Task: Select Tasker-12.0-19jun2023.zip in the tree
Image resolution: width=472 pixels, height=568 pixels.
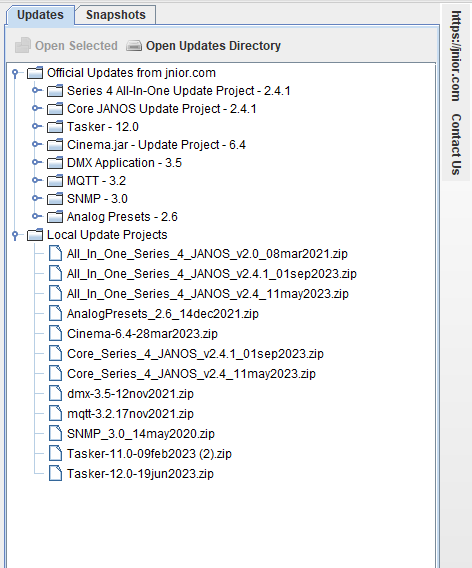Action: pyautogui.click(x=140, y=474)
